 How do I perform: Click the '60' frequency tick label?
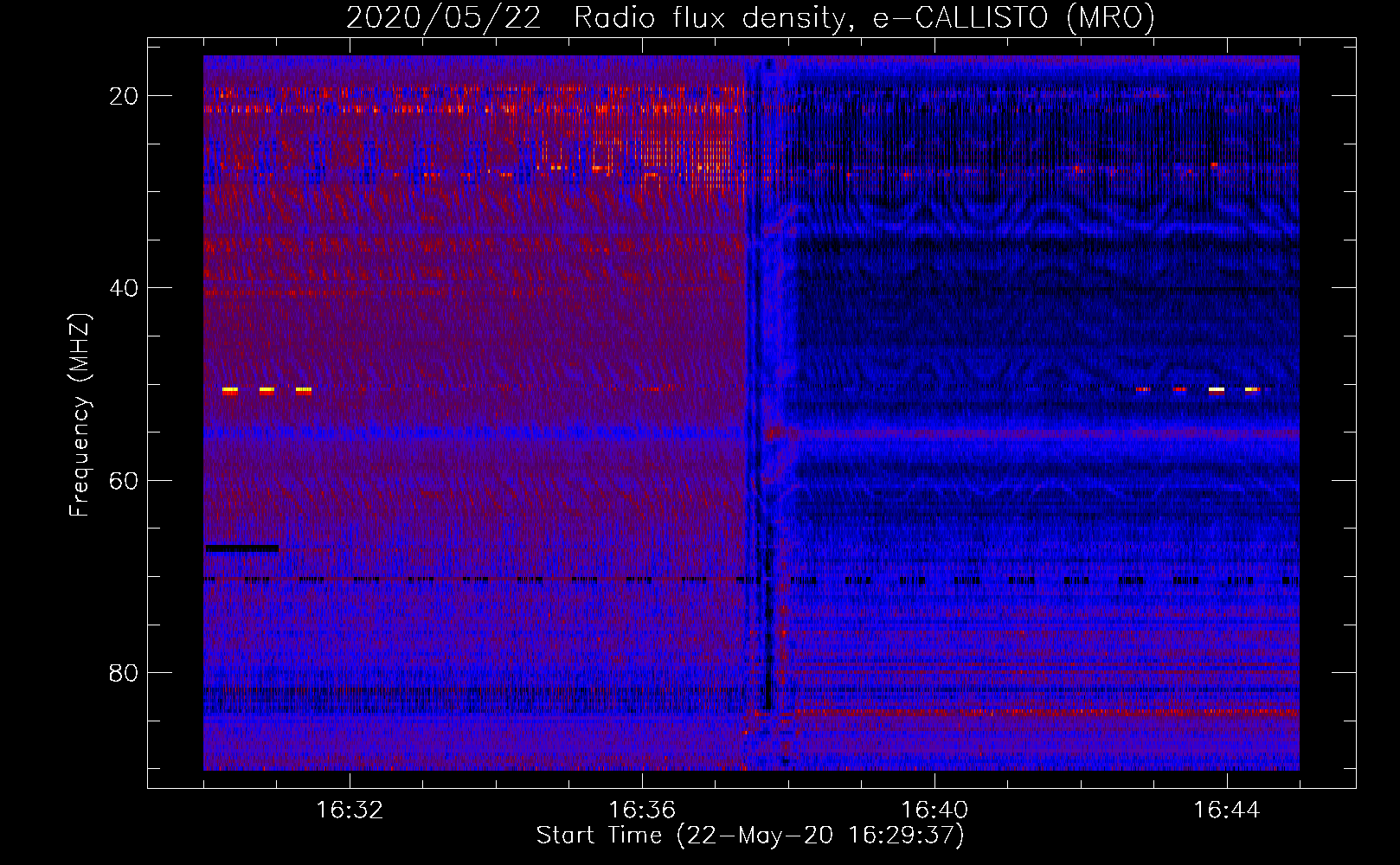[124, 480]
